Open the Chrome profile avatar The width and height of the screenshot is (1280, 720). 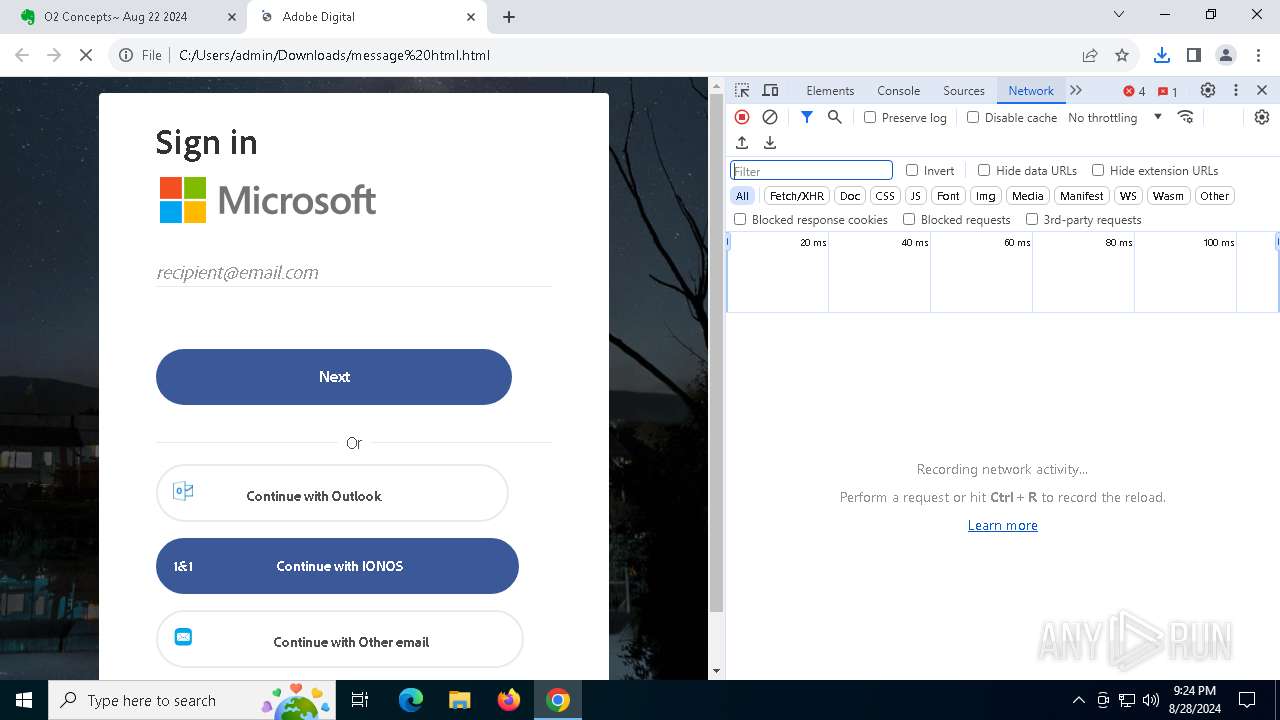click(x=1226, y=55)
